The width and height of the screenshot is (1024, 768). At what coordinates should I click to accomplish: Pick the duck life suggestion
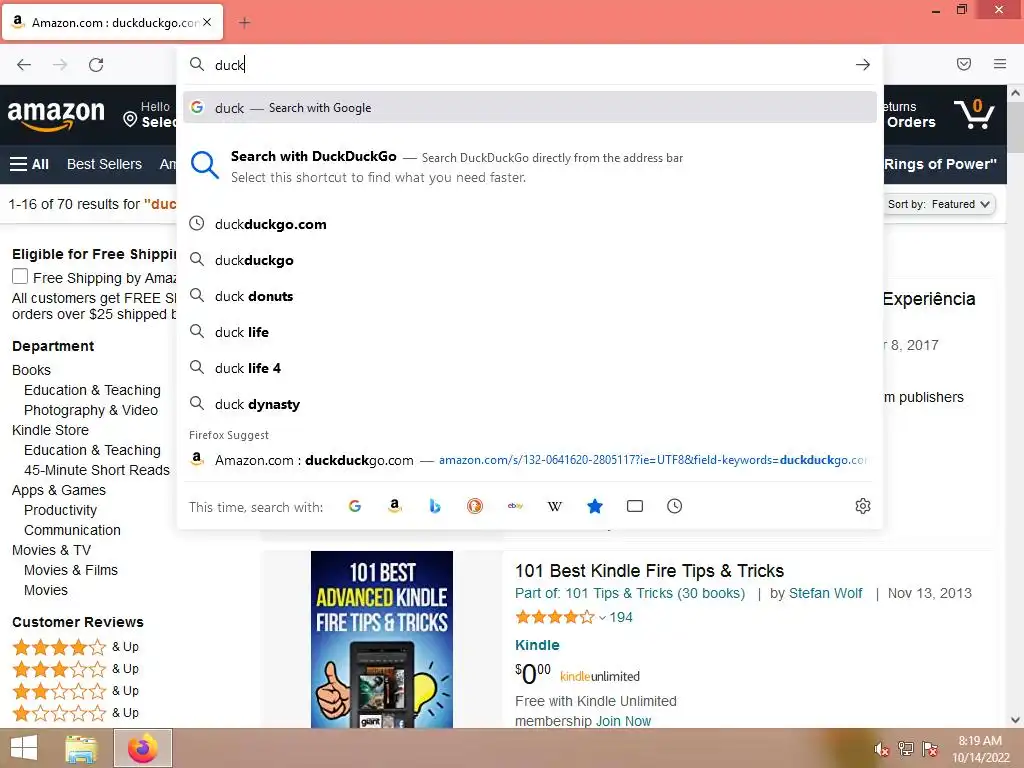(530, 332)
